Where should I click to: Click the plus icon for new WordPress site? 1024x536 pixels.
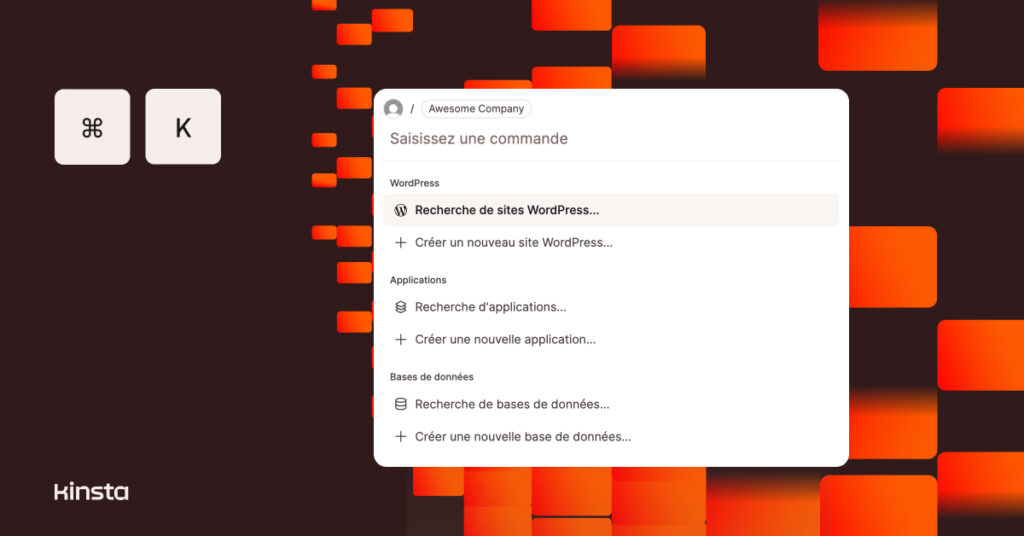point(400,243)
